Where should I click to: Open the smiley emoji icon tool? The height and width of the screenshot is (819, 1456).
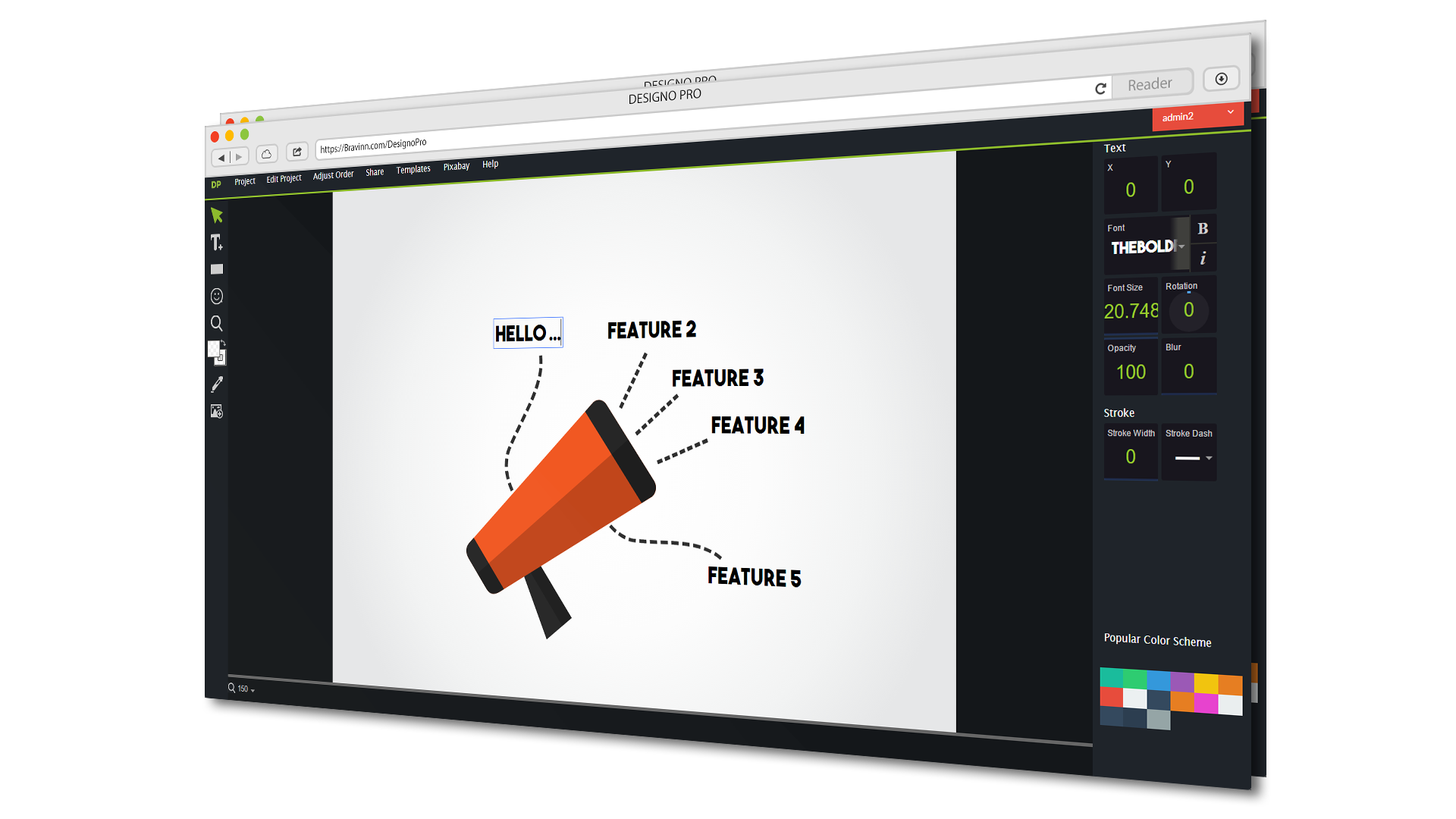217,296
